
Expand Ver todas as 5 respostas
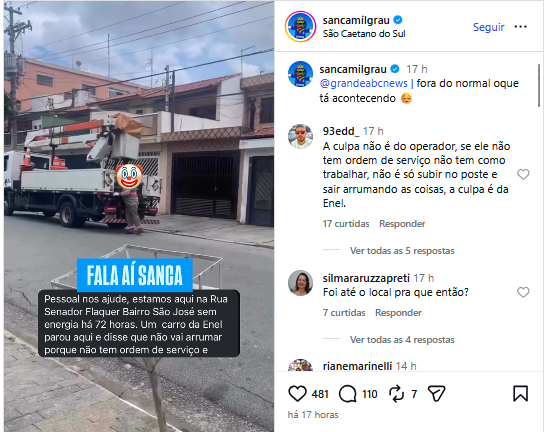(x=402, y=251)
